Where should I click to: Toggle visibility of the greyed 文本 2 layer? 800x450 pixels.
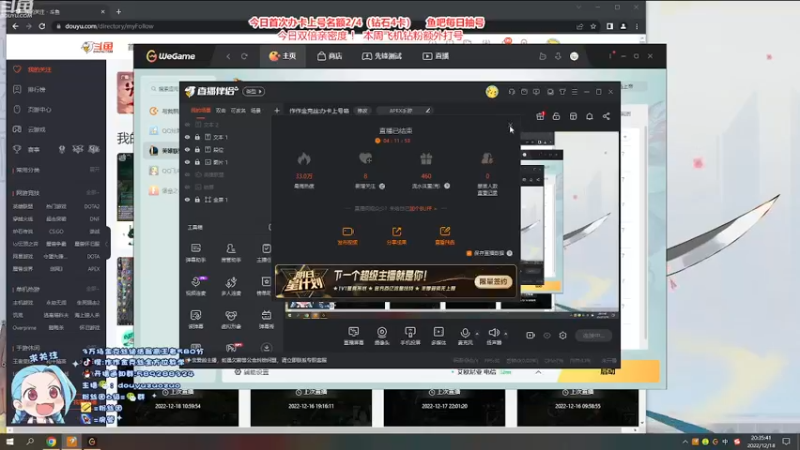[x=187, y=124]
